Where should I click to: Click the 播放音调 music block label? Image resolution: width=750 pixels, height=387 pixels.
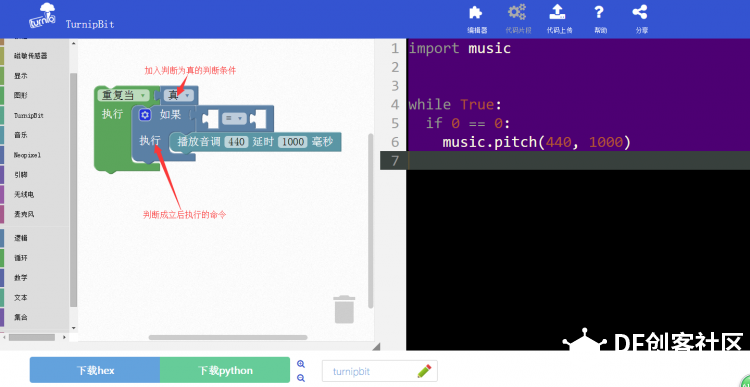coord(199,142)
